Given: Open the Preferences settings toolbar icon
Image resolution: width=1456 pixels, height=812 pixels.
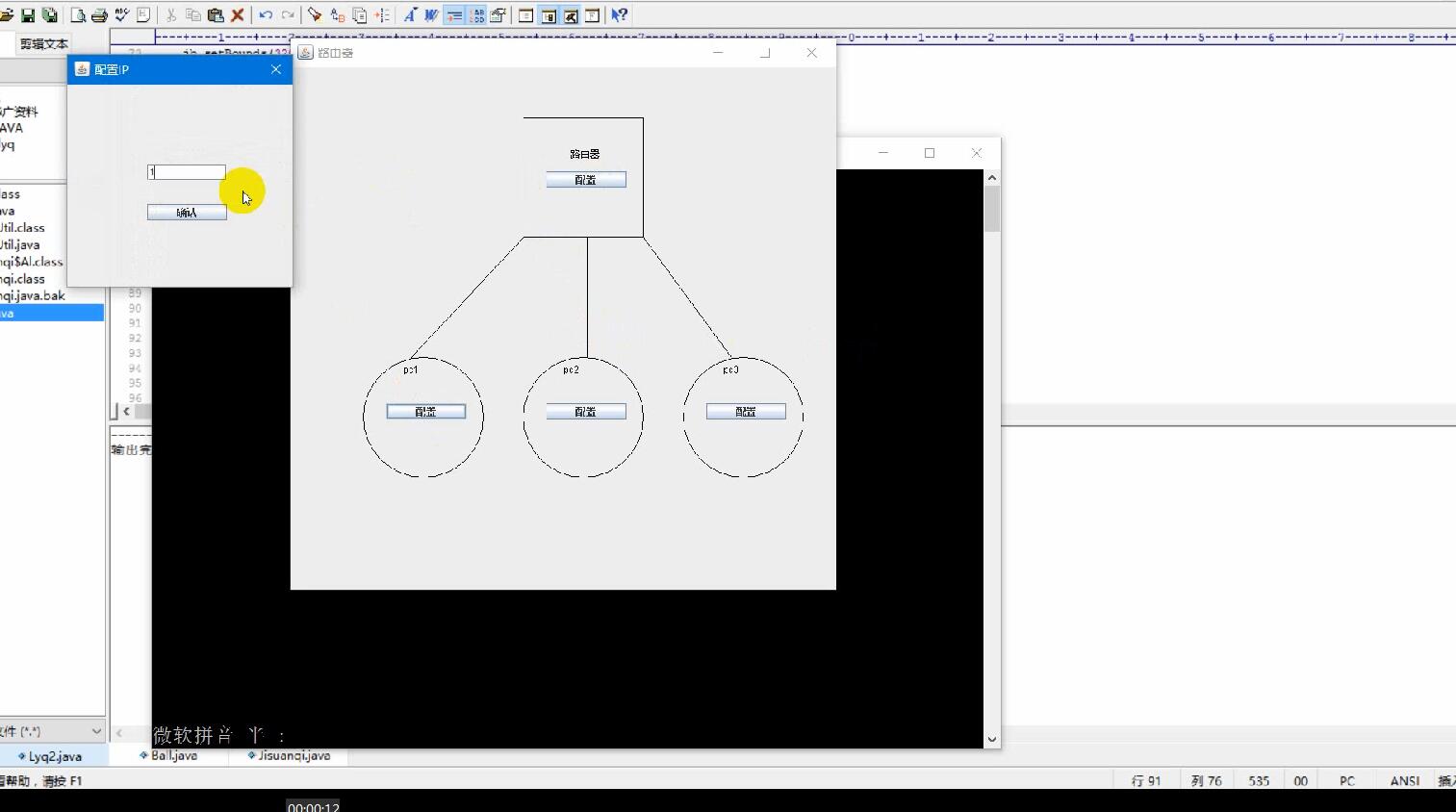Looking at the screenshot, I should coord(498,15).
